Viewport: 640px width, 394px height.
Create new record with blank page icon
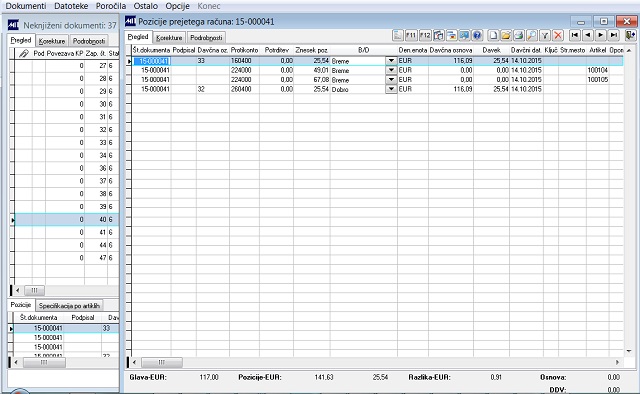pyautogui.click(x=493, y=36)
